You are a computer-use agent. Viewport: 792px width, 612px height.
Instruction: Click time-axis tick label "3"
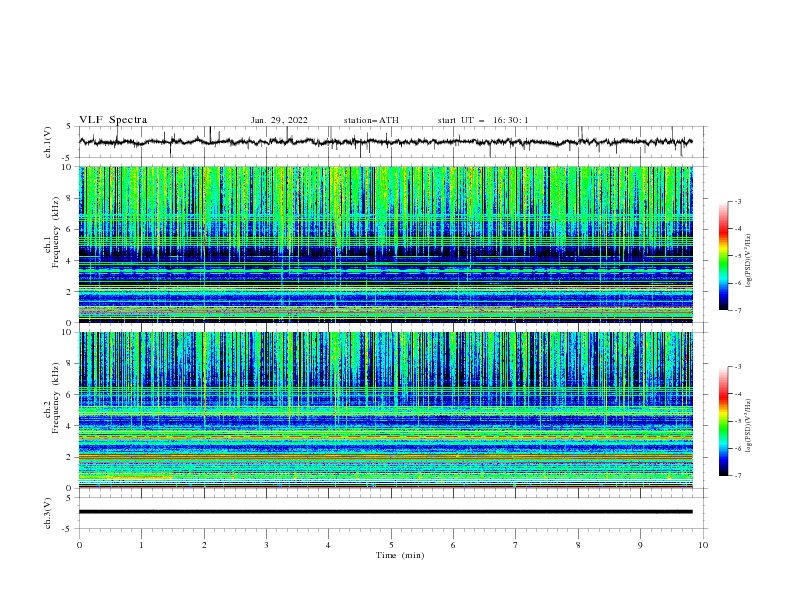[266, 545]
